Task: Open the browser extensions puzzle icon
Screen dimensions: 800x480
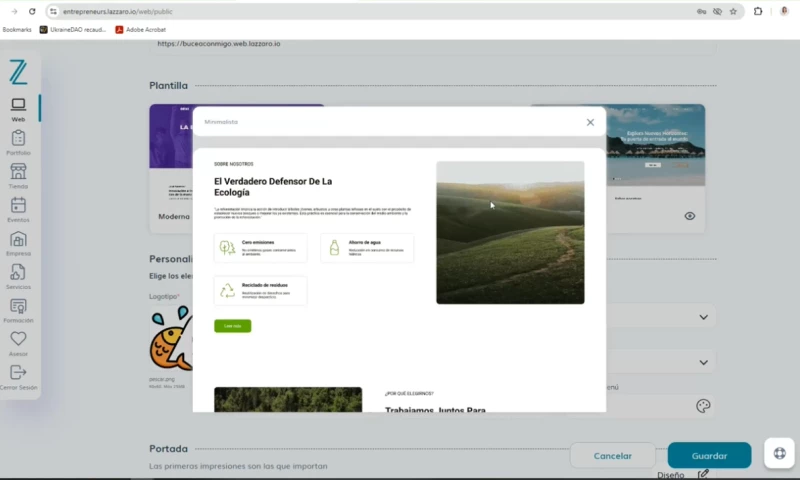Action: [758, 11]
